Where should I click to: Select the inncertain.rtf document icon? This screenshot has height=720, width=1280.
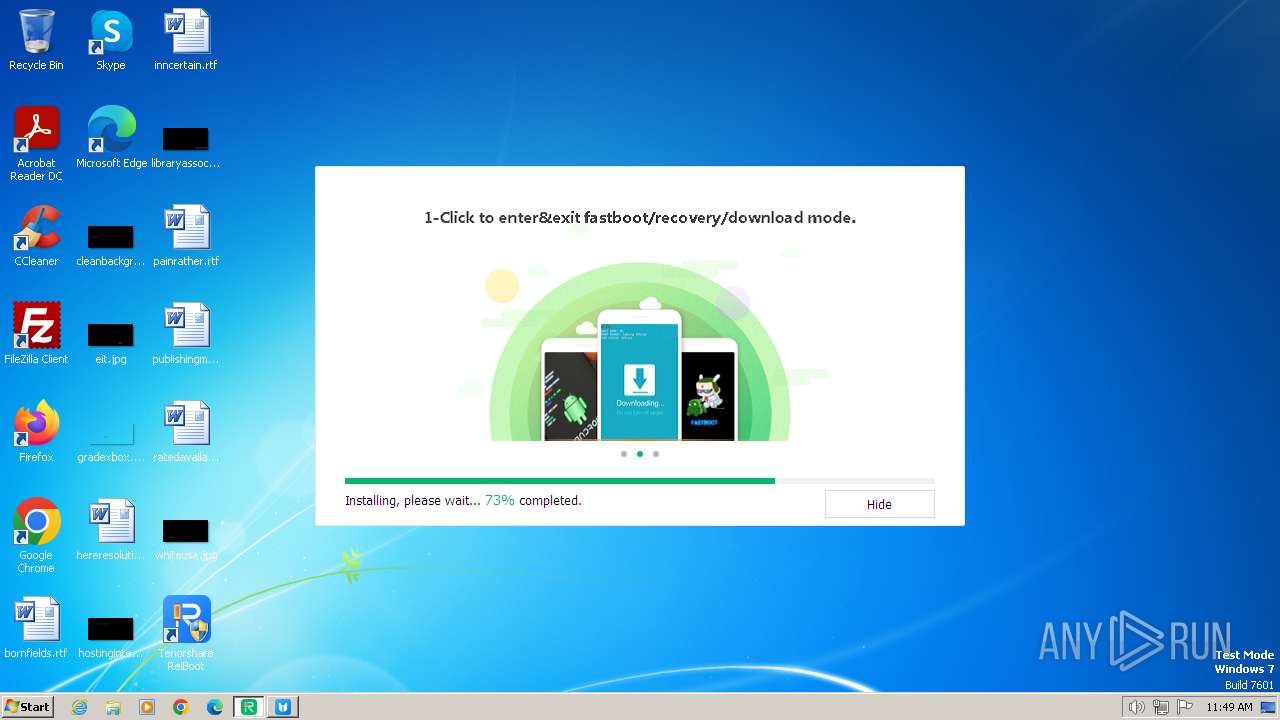point(186,40)
